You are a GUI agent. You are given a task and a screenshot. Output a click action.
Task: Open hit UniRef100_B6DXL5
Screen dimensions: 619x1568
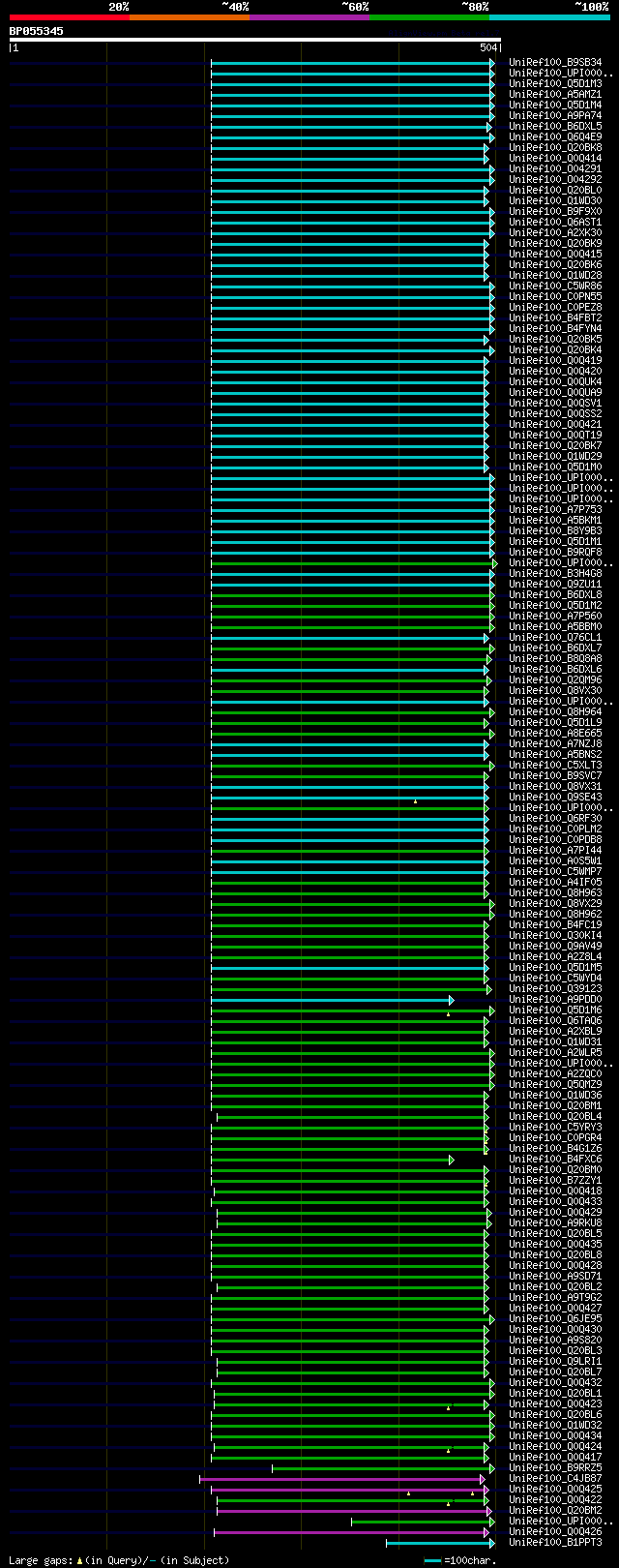pyautogui.click(x=555, y=127)
